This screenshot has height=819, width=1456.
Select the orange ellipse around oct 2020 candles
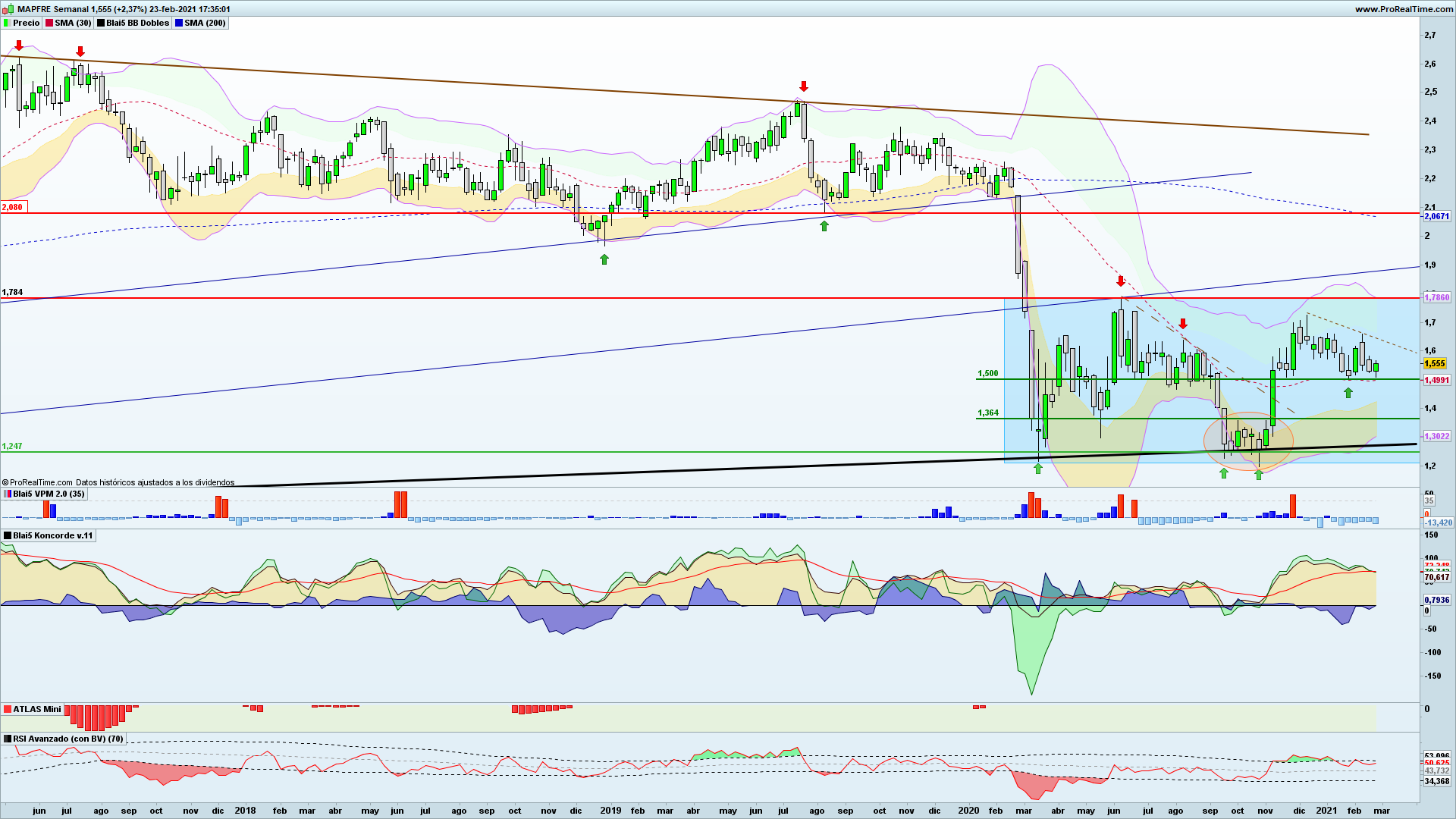(x=1248, y=441)
